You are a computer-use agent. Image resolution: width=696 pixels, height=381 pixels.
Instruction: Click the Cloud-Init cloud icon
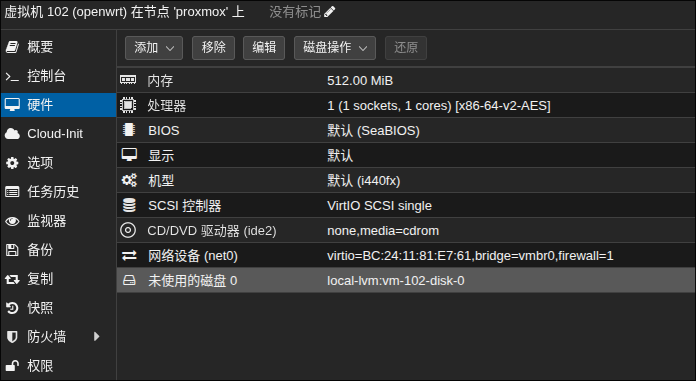(12, 134)
